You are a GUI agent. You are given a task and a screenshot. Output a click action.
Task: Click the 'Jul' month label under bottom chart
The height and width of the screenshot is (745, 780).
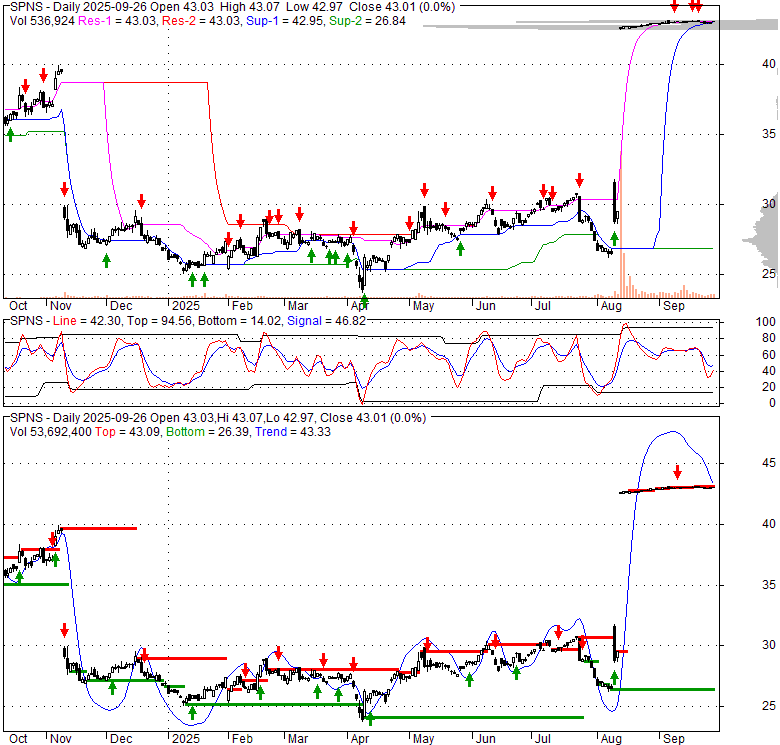pos(542,739)
